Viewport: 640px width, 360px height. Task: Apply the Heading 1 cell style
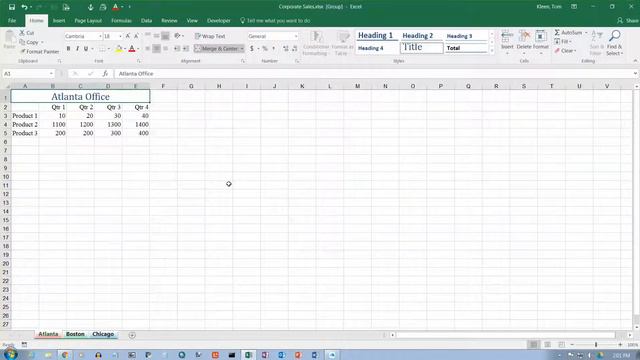pos(376,36)
